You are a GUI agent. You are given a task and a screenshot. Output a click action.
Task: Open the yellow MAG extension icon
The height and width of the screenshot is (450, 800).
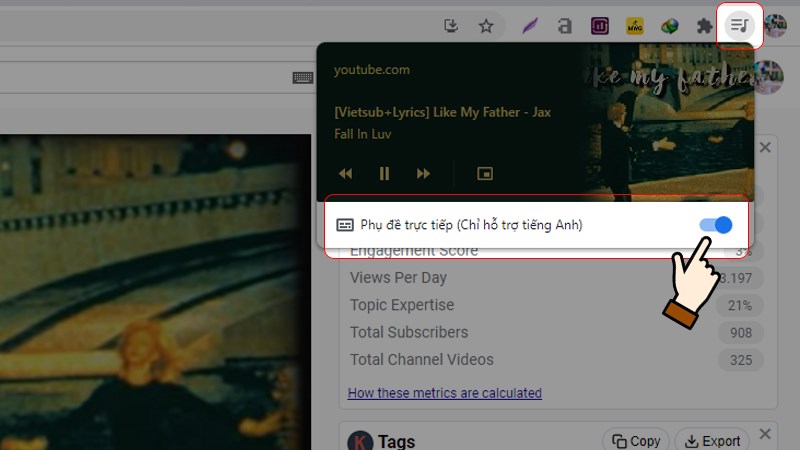click(635, 26)
